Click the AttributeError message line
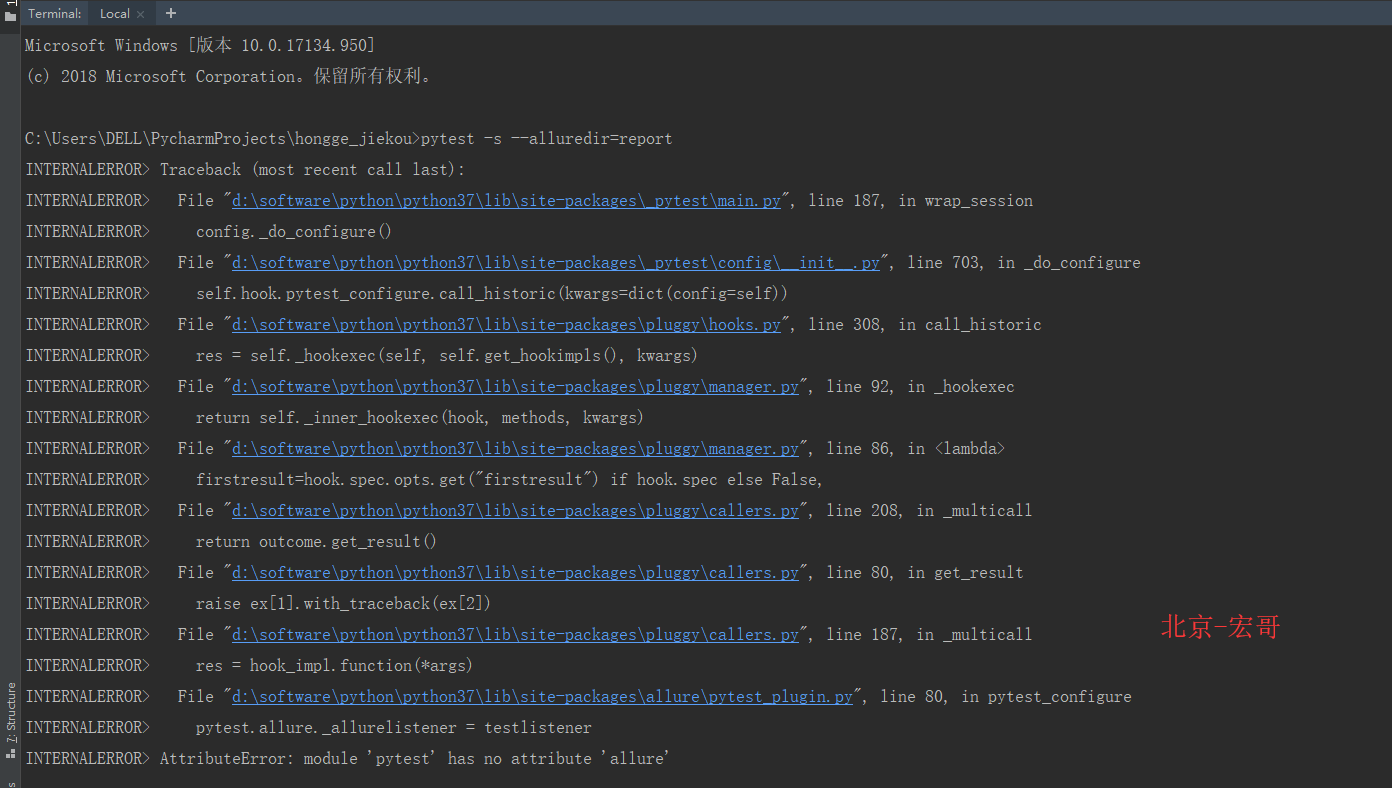This screenshot has height=788, width=1392. (x=414, y=759)
